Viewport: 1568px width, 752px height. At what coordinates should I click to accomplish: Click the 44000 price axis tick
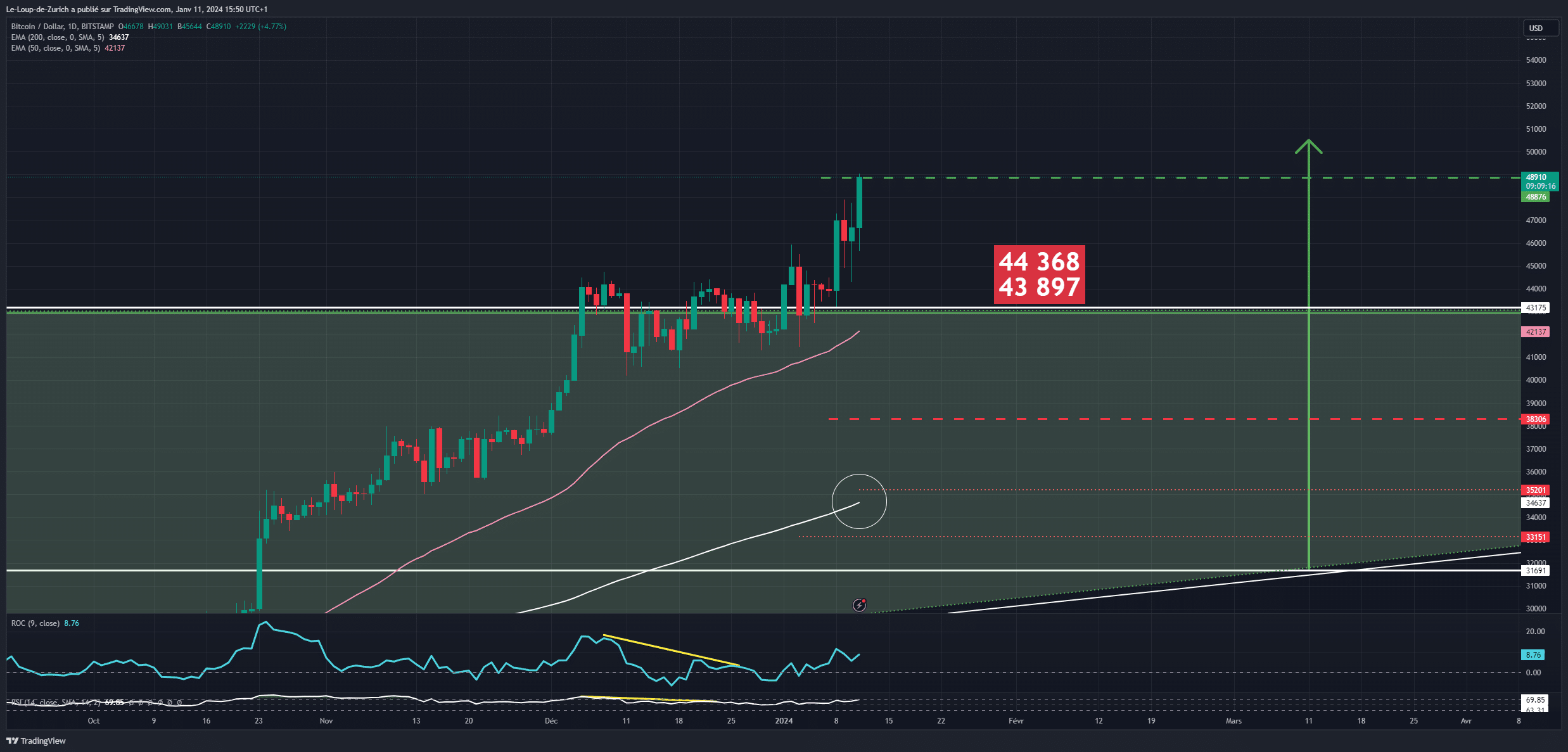pos(1536,289)
